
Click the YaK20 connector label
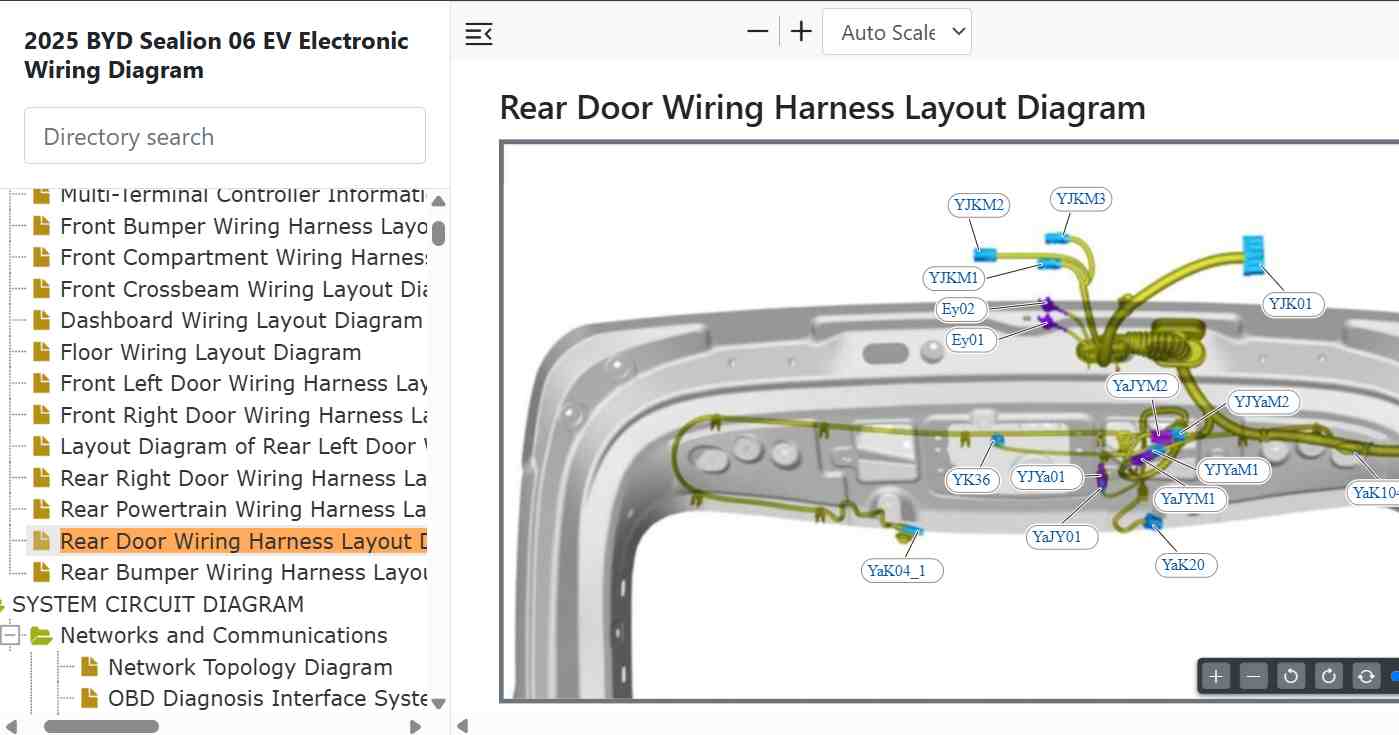tap(1187, 564)
